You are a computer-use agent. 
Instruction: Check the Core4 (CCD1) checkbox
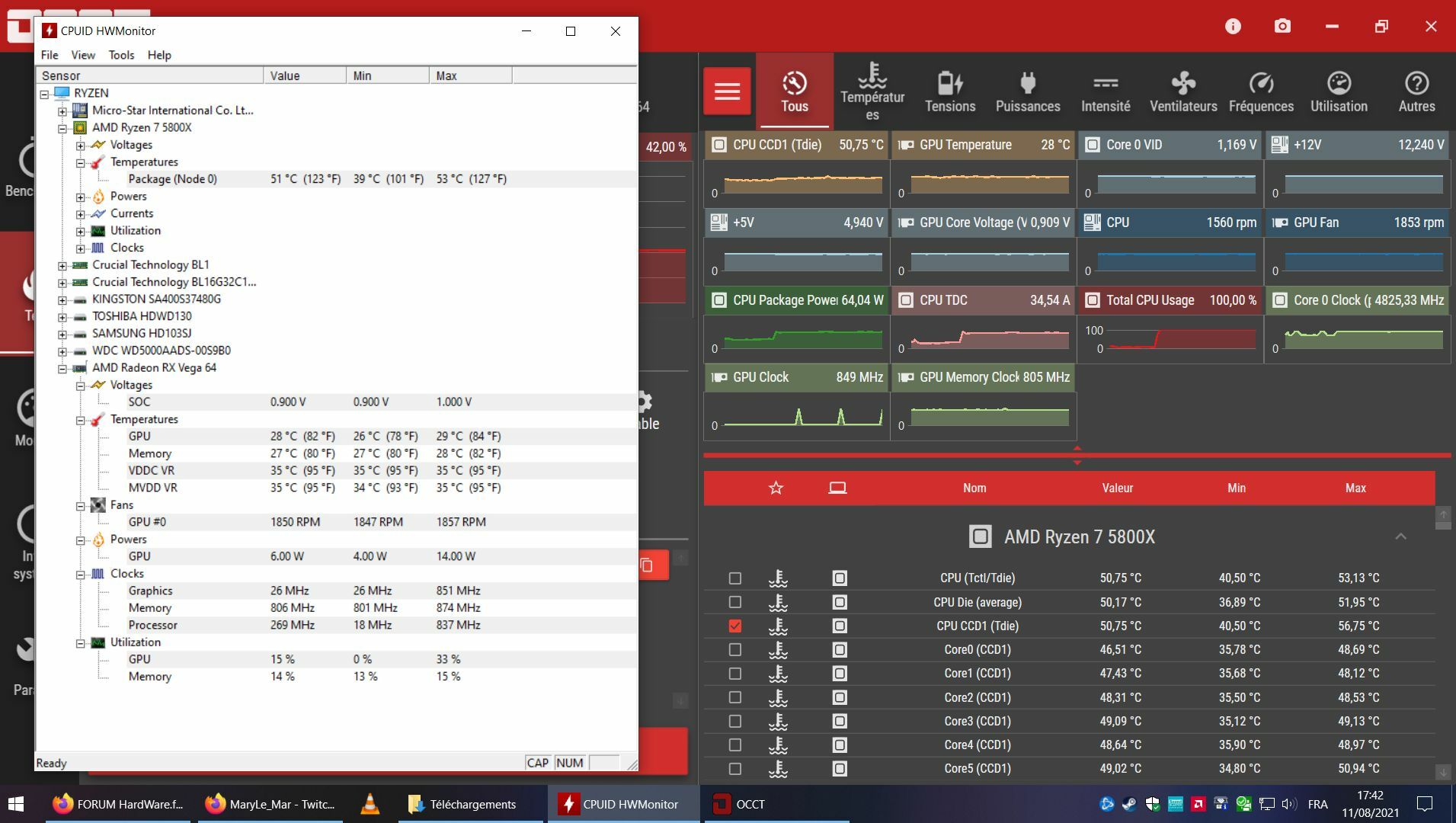[734, 745]
